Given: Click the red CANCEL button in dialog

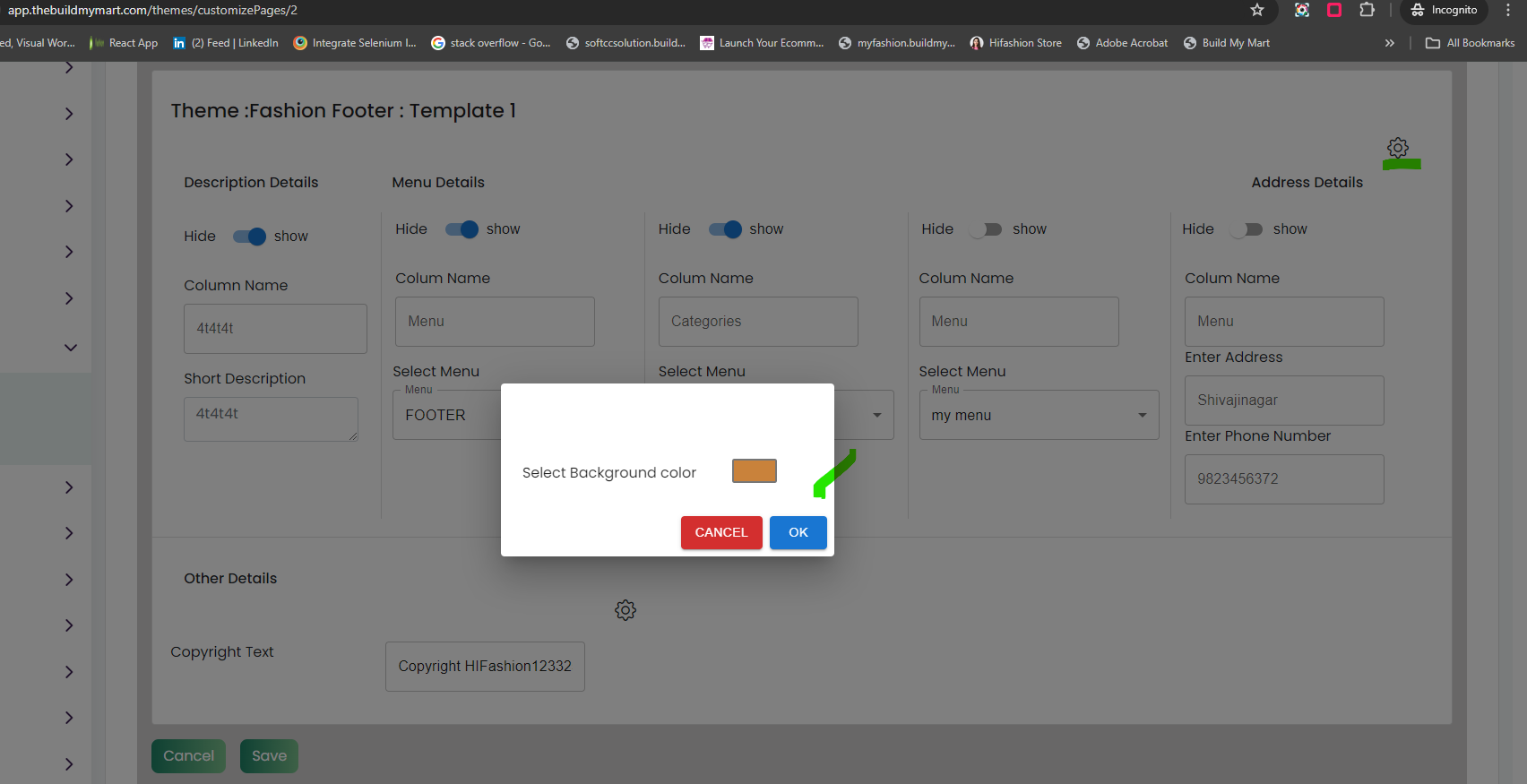Looking at the screenshot, I should [721, 532].
